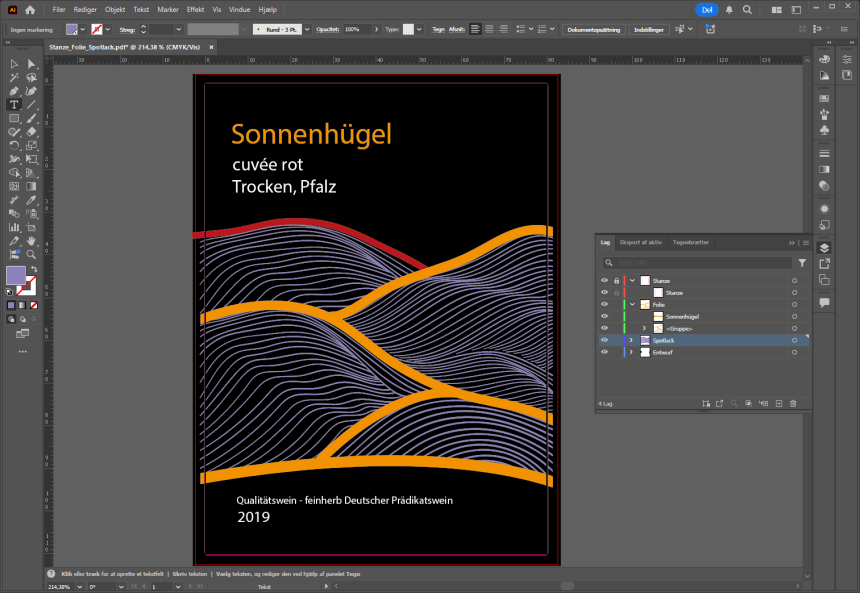This screenshot has width=860, height=593.
Task: Select the Direct Selection tool
Action: pos(32,64)
